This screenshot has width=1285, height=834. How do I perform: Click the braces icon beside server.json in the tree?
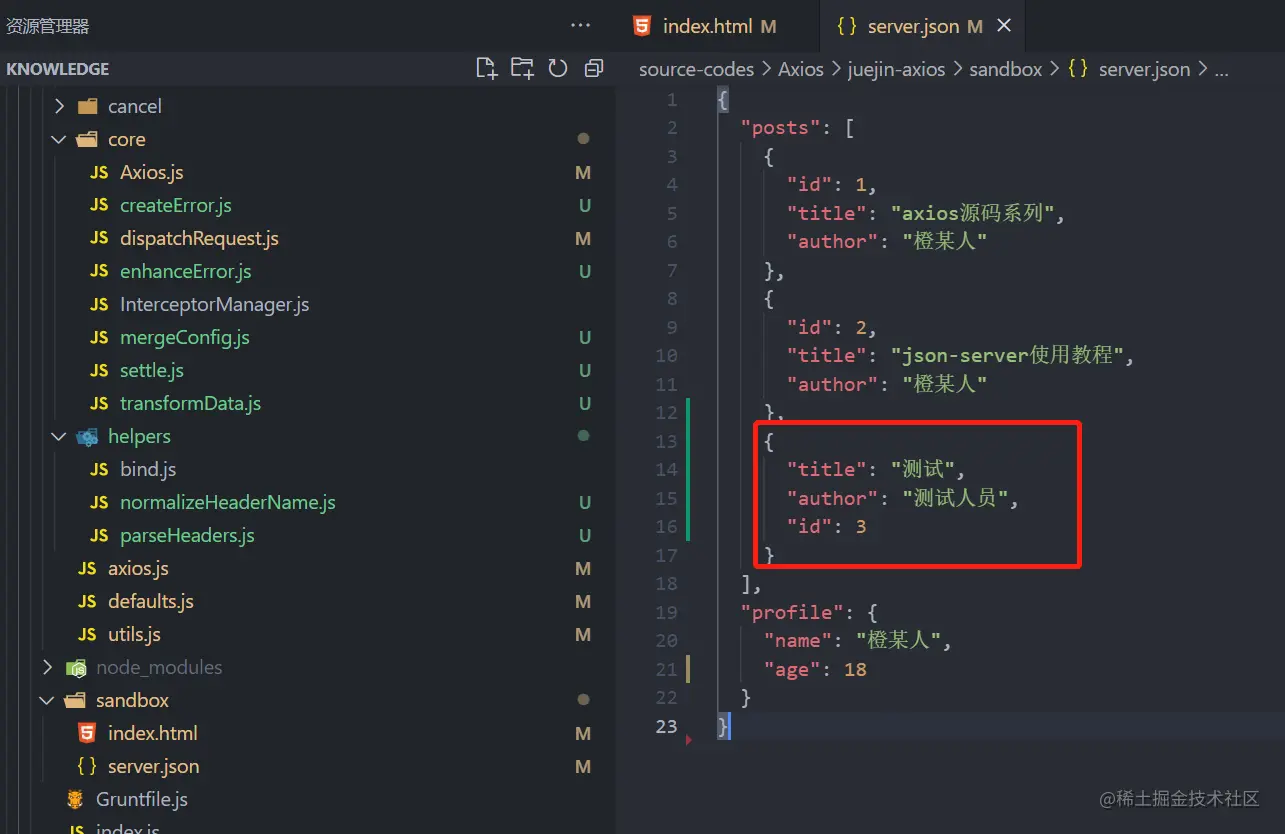(x=87, y=766)
